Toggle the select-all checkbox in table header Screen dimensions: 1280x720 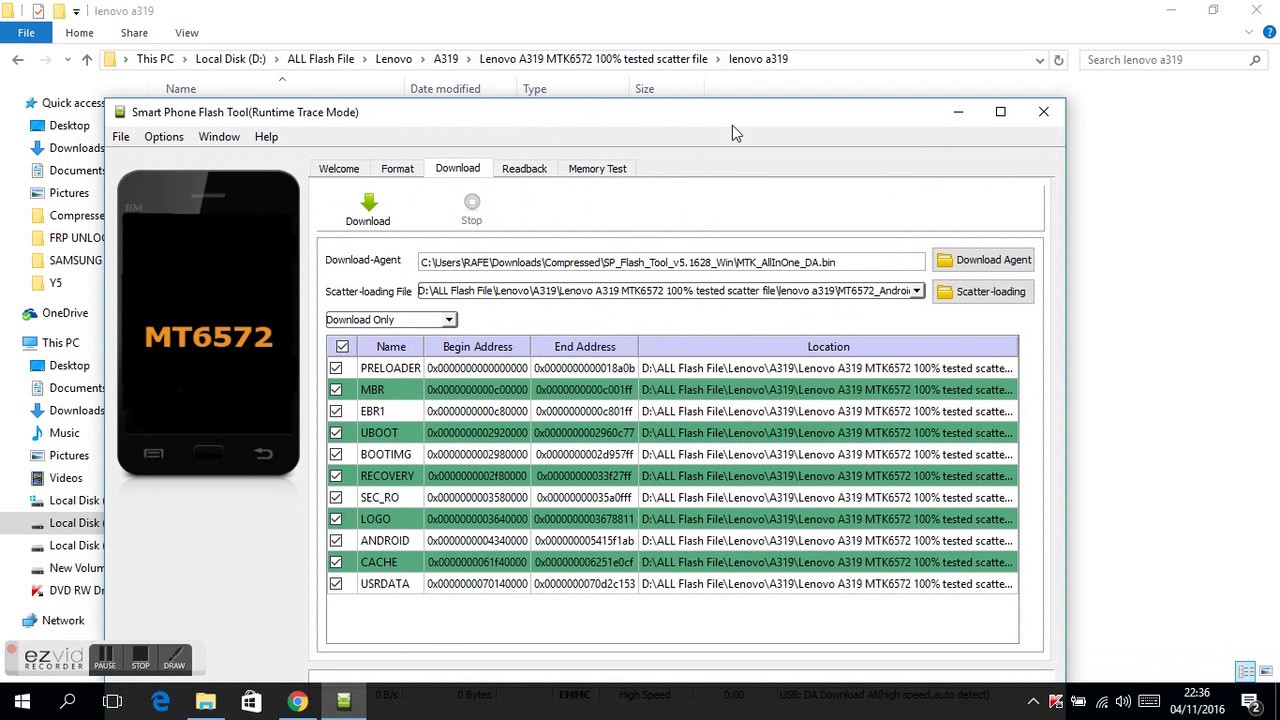pos(342,347)
